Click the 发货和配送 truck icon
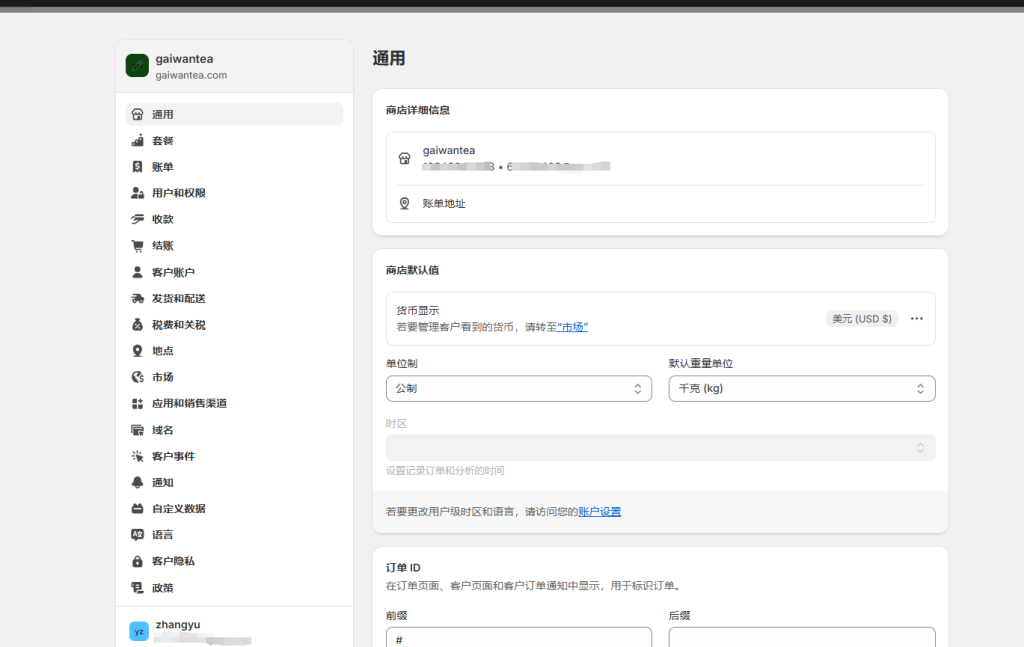This screenshot has height=647, width=1024. [x=138, y=298]
